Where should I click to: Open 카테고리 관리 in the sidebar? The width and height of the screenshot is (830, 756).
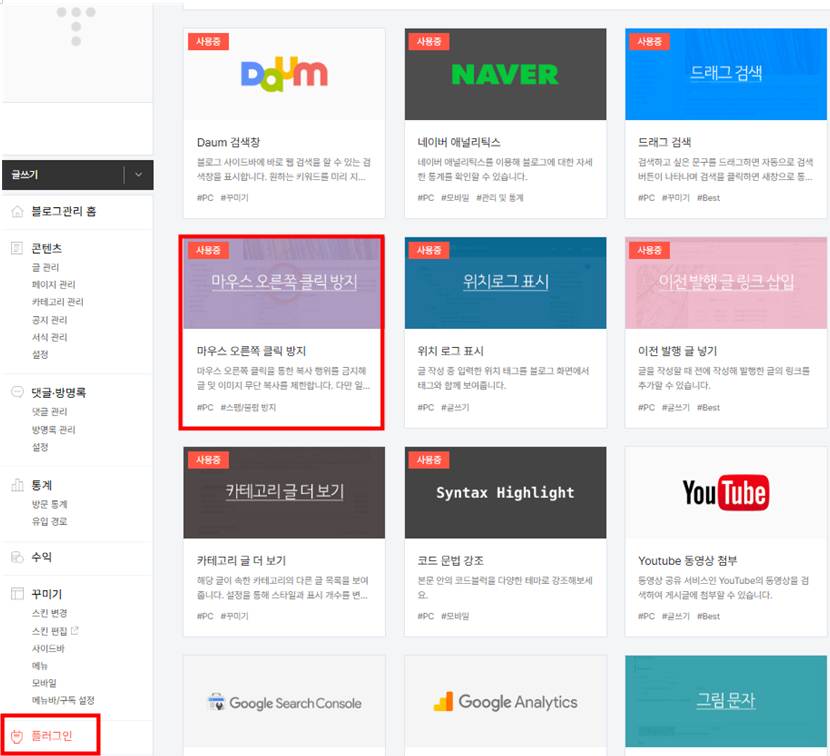coord(58,302)
